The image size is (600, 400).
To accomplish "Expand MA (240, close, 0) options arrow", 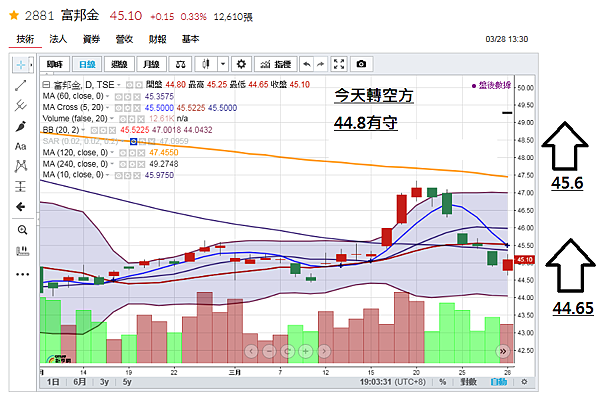I will coord(112,164).
